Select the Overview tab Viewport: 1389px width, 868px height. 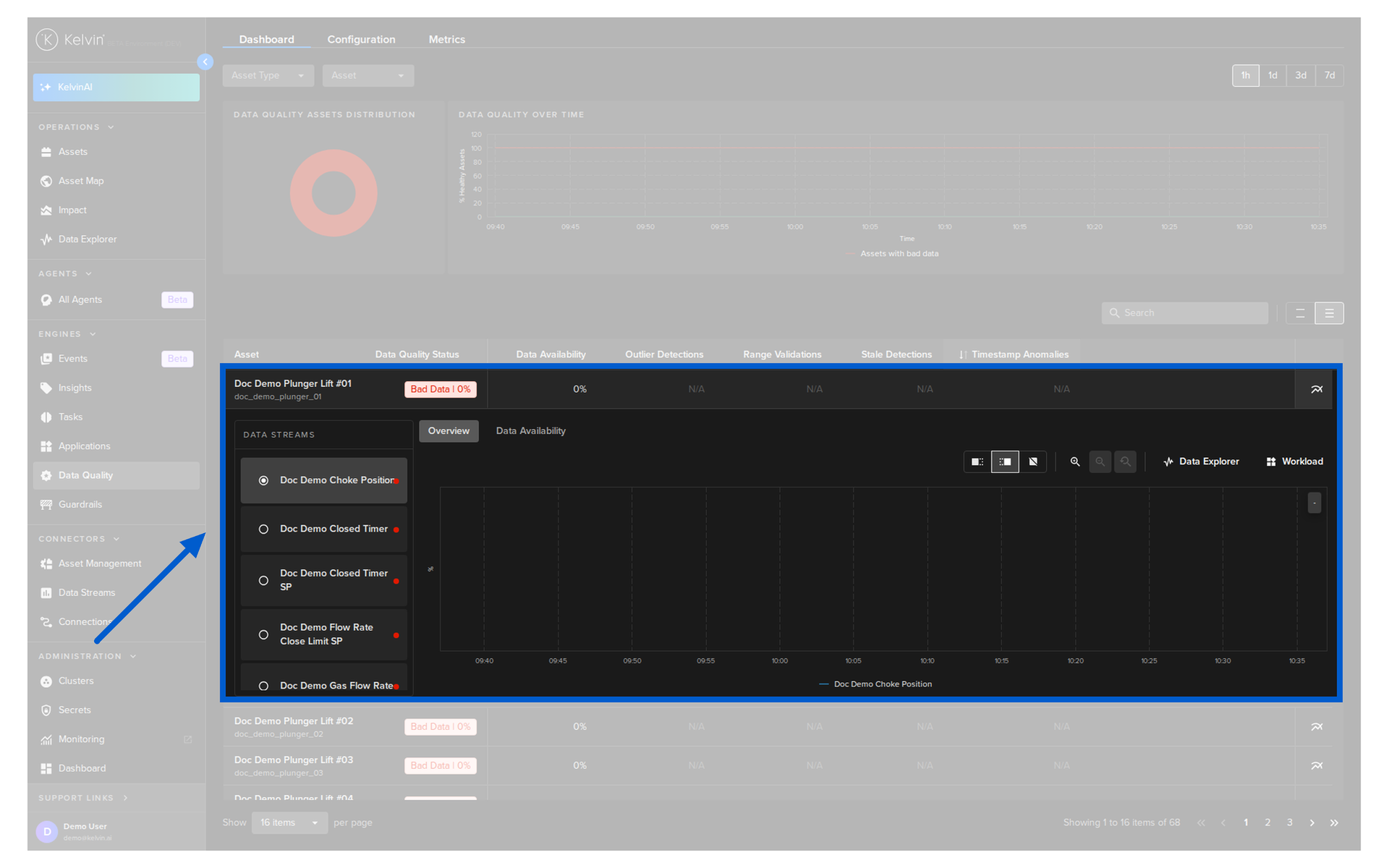coord(449,431)
